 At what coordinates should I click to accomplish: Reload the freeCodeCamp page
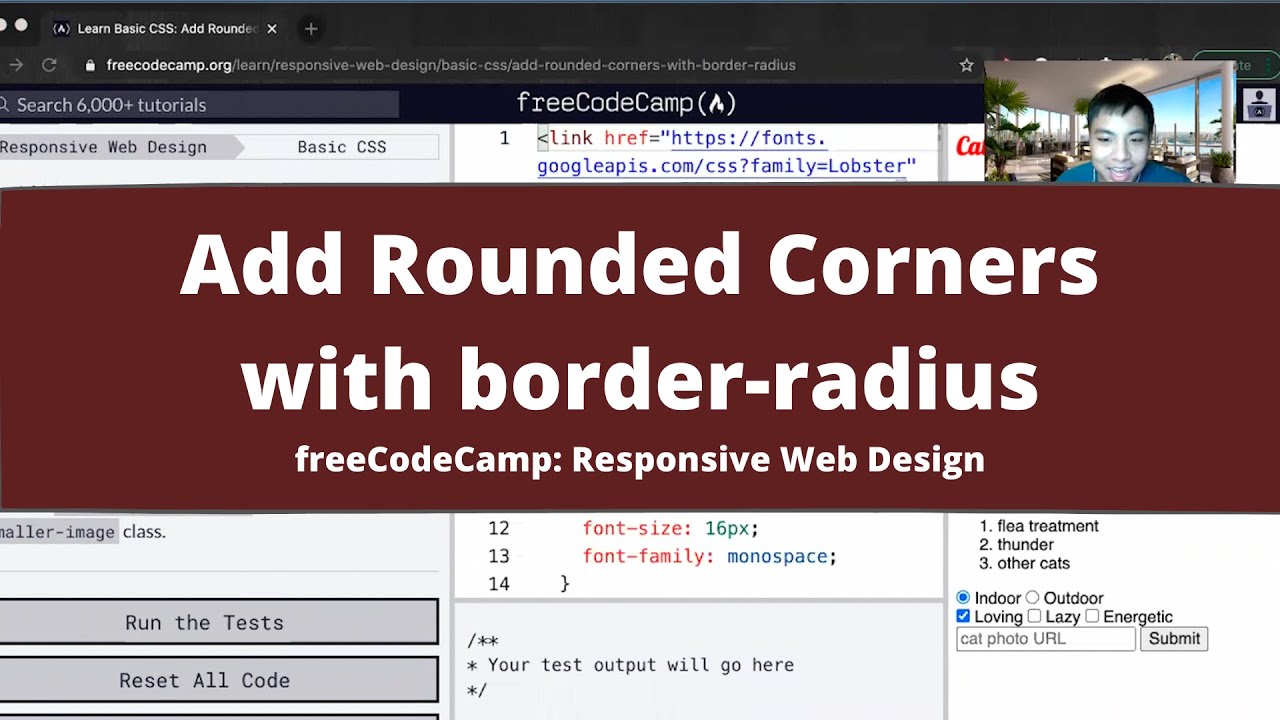[x=49, y=65]
